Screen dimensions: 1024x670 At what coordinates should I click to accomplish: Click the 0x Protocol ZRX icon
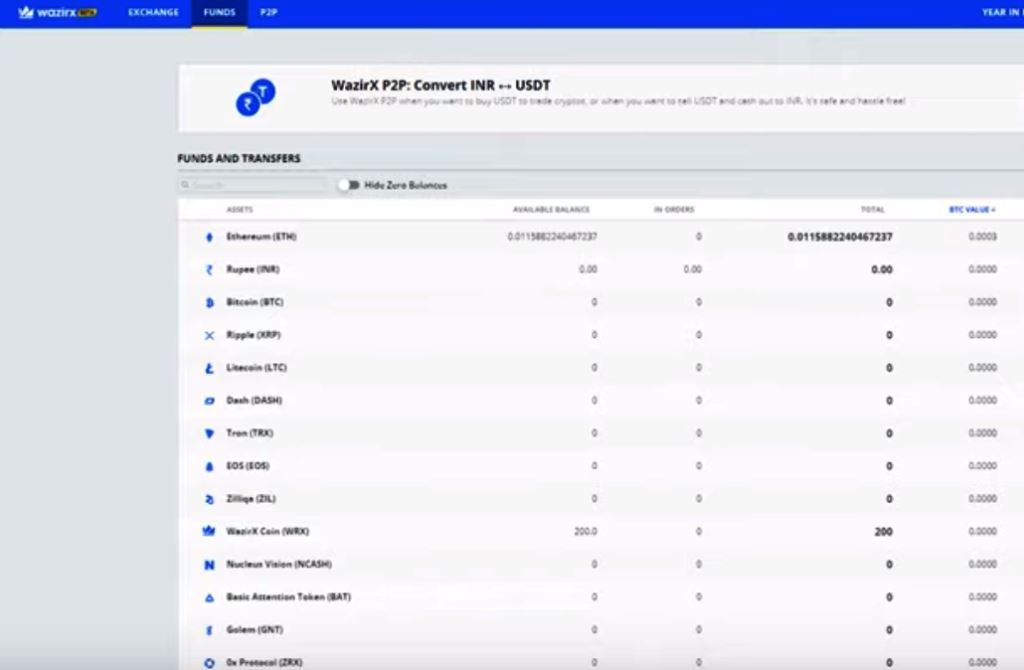point(210,663)
